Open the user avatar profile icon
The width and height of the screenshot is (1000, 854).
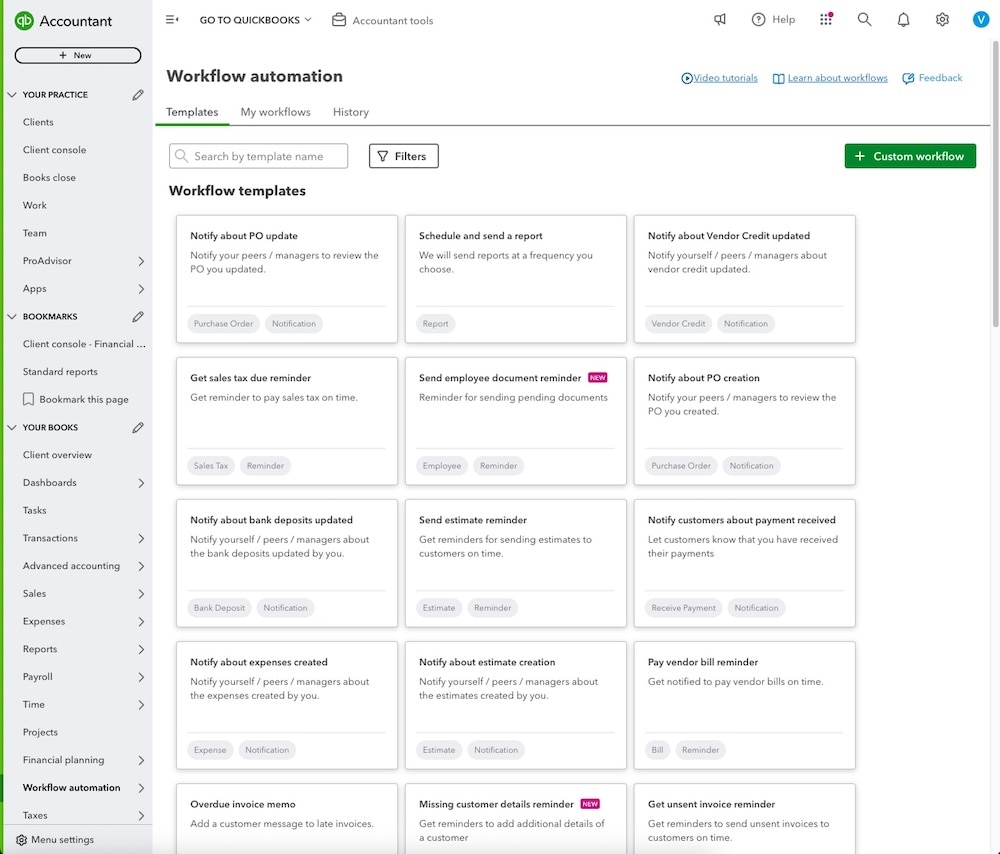pos(980,18)
